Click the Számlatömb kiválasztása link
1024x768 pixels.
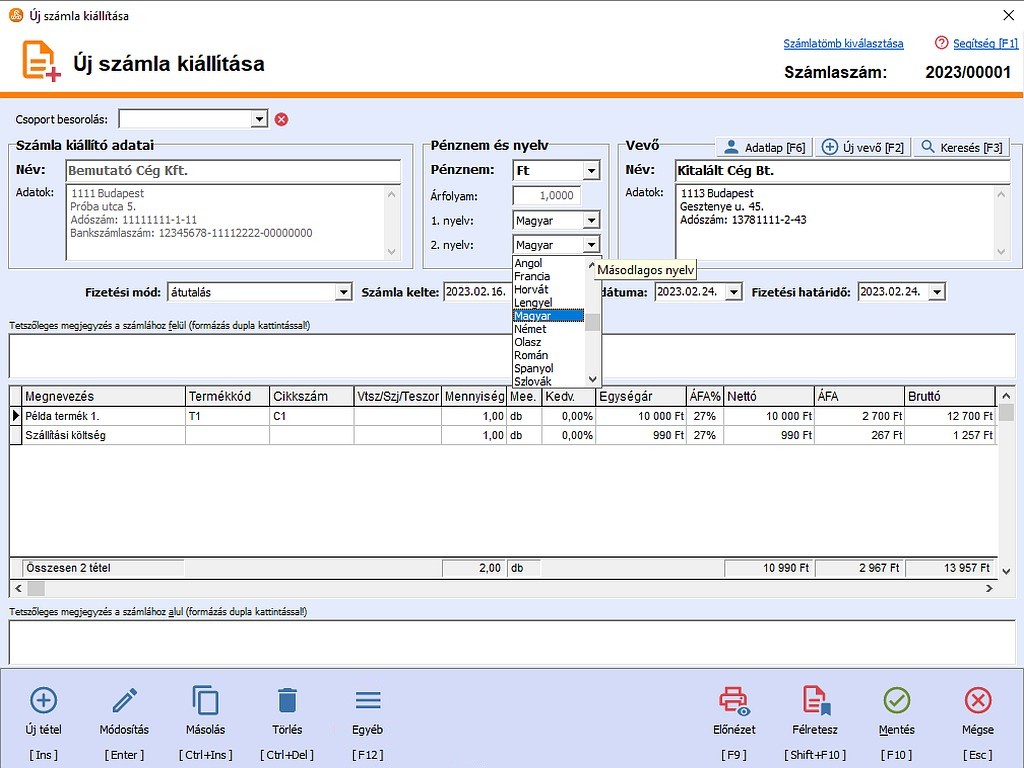(x=843, y=44)
